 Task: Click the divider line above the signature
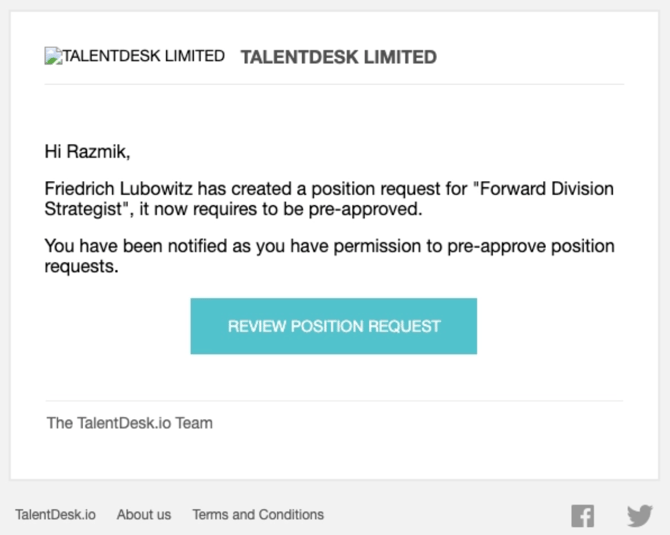(334, 401)
